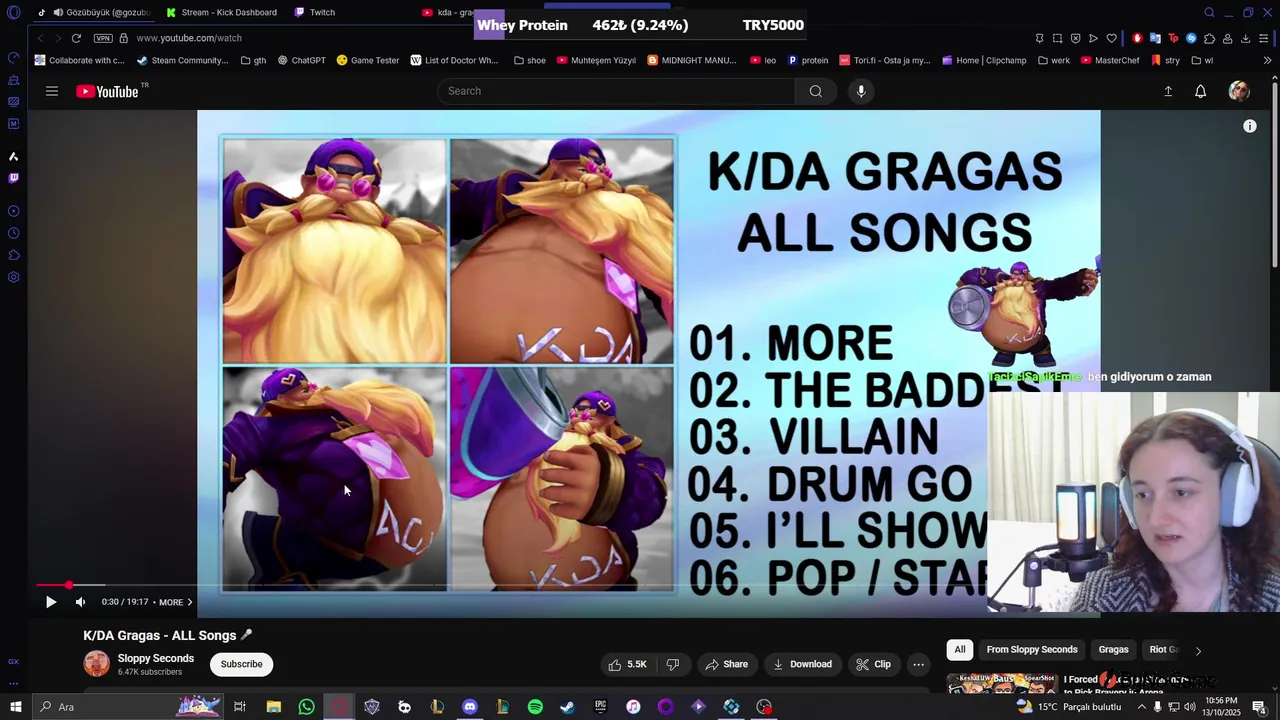
Task: Open the Share dialog
Action: tap(726, 664)
